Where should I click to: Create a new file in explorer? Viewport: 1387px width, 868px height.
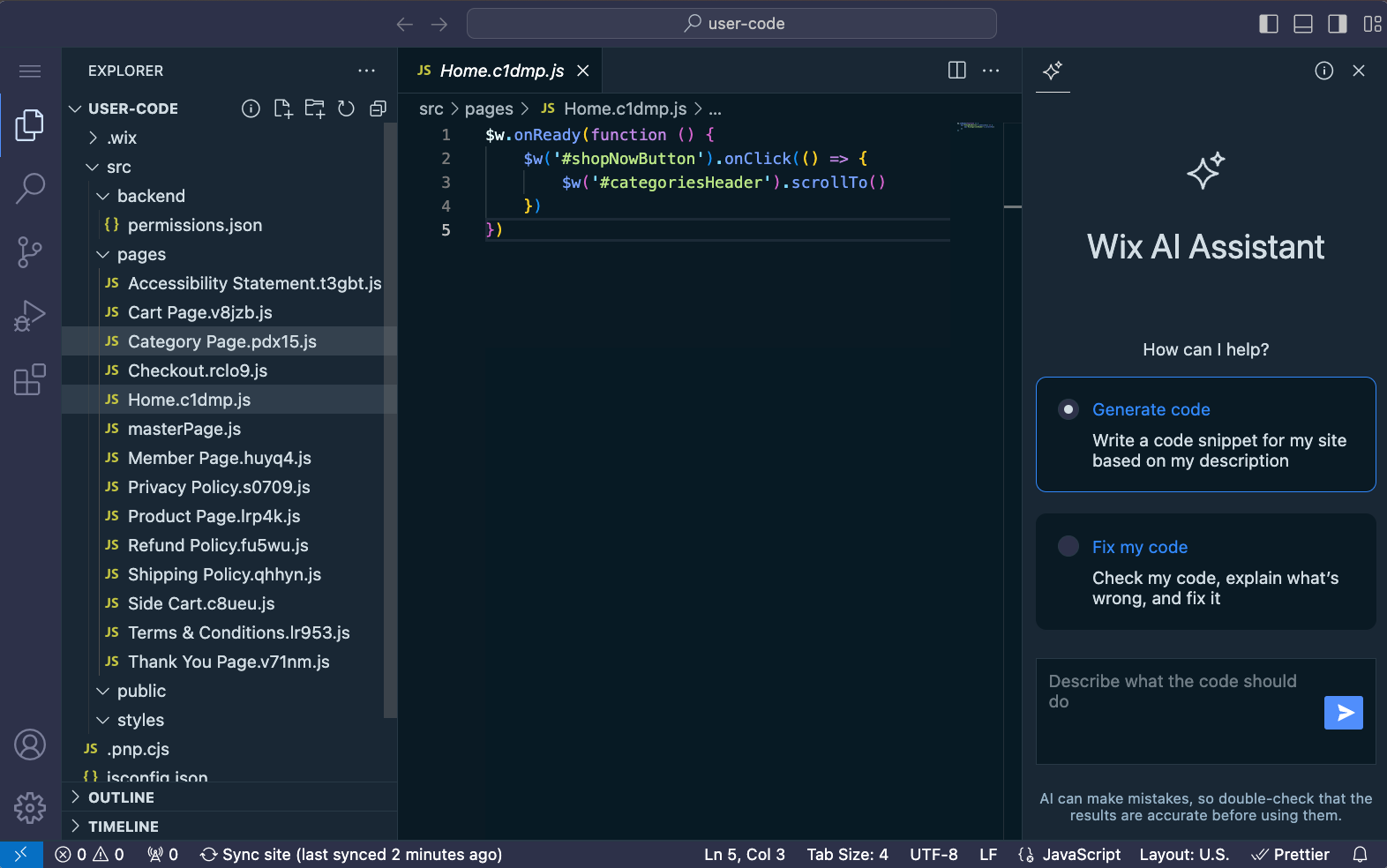(282, 108)
